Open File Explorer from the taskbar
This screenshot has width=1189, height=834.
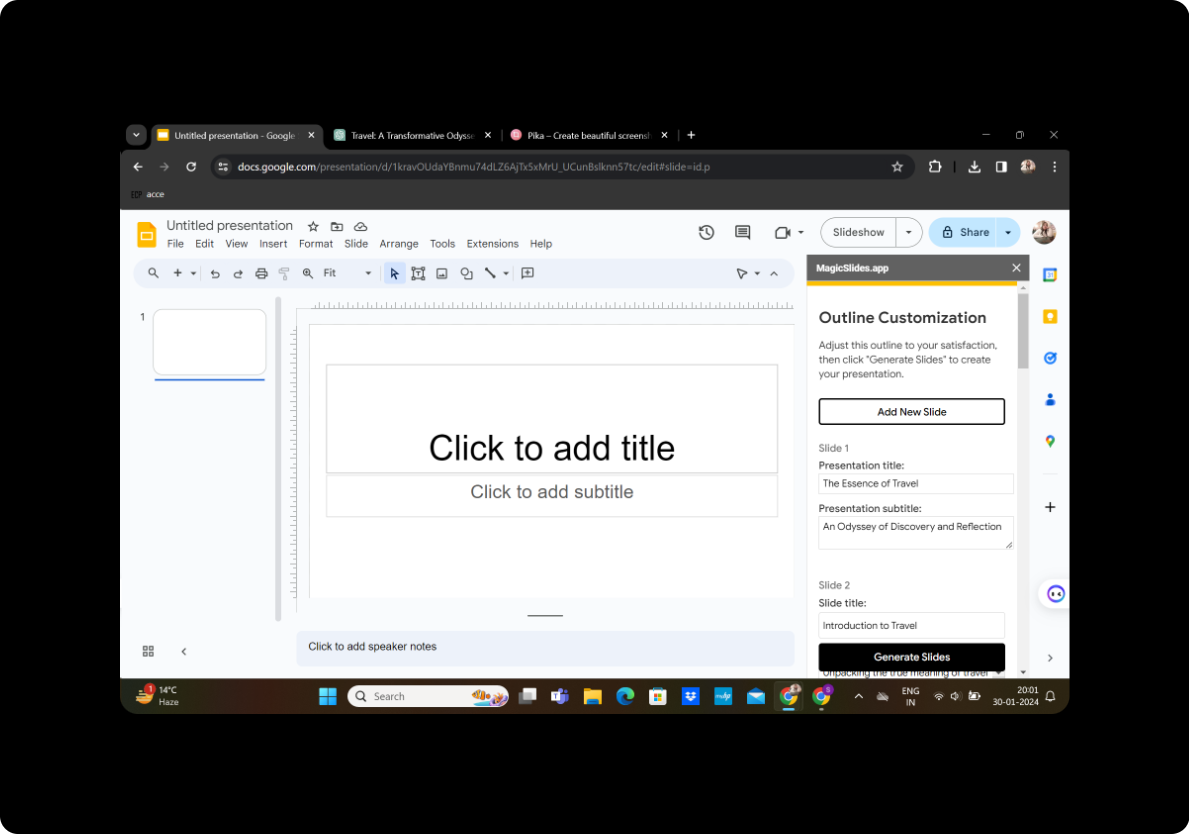click(592, 696)
